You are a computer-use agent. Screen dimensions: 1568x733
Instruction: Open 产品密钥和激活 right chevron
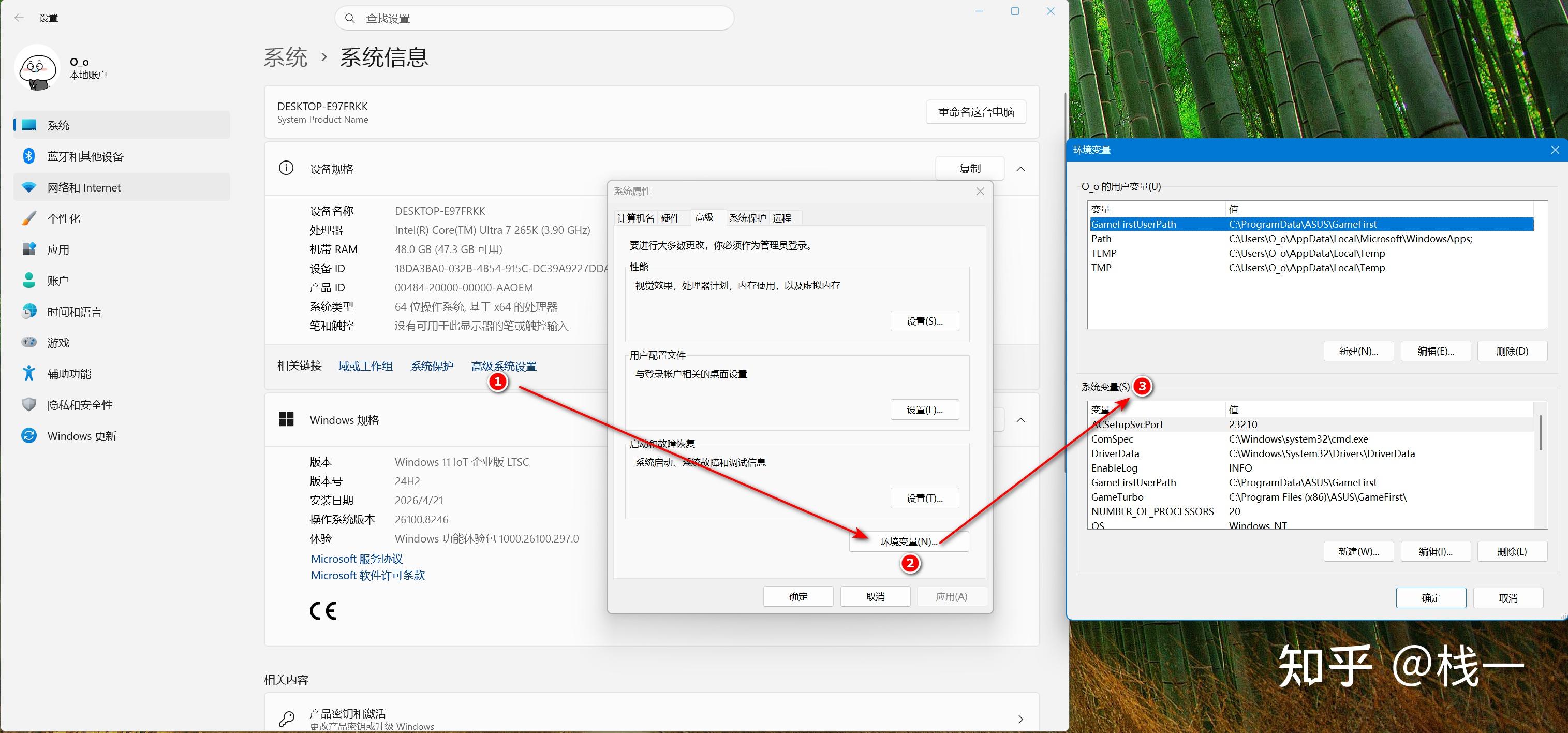coord(1021,719)
